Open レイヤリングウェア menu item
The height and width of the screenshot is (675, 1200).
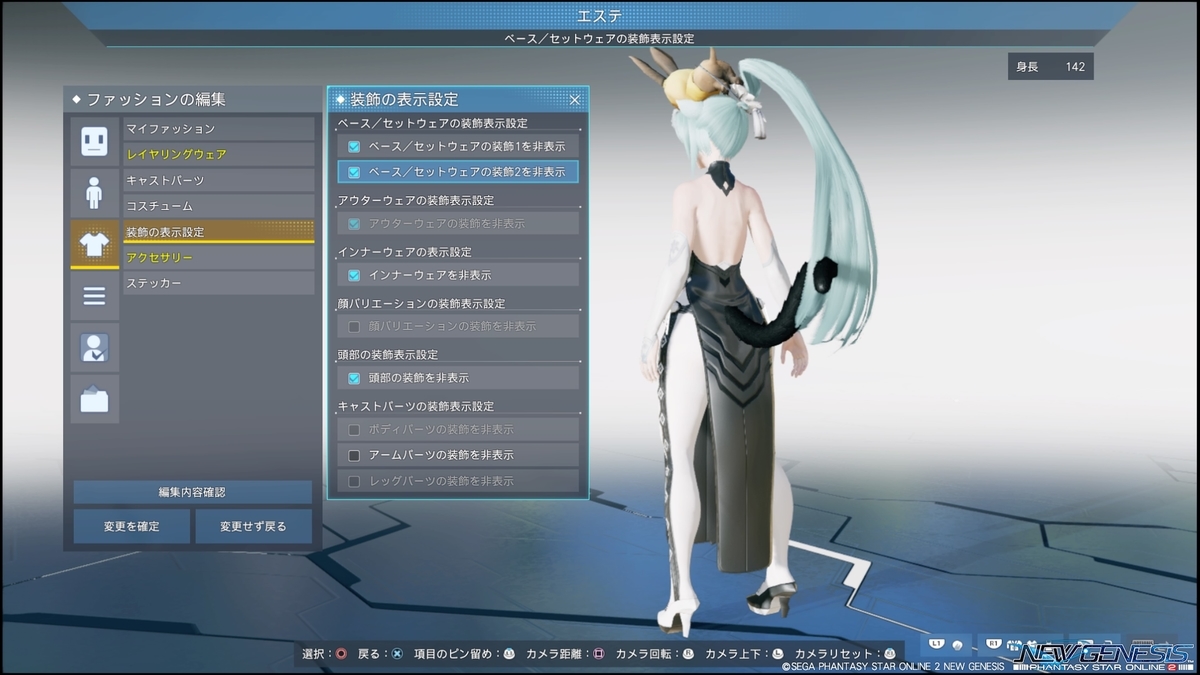click(x=218, y=155)
